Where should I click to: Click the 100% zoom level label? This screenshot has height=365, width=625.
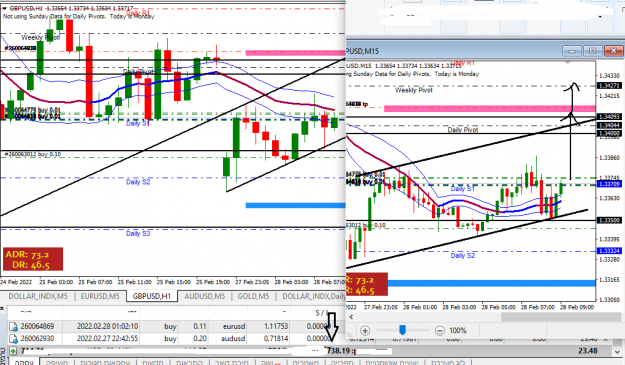click(458, 330)
